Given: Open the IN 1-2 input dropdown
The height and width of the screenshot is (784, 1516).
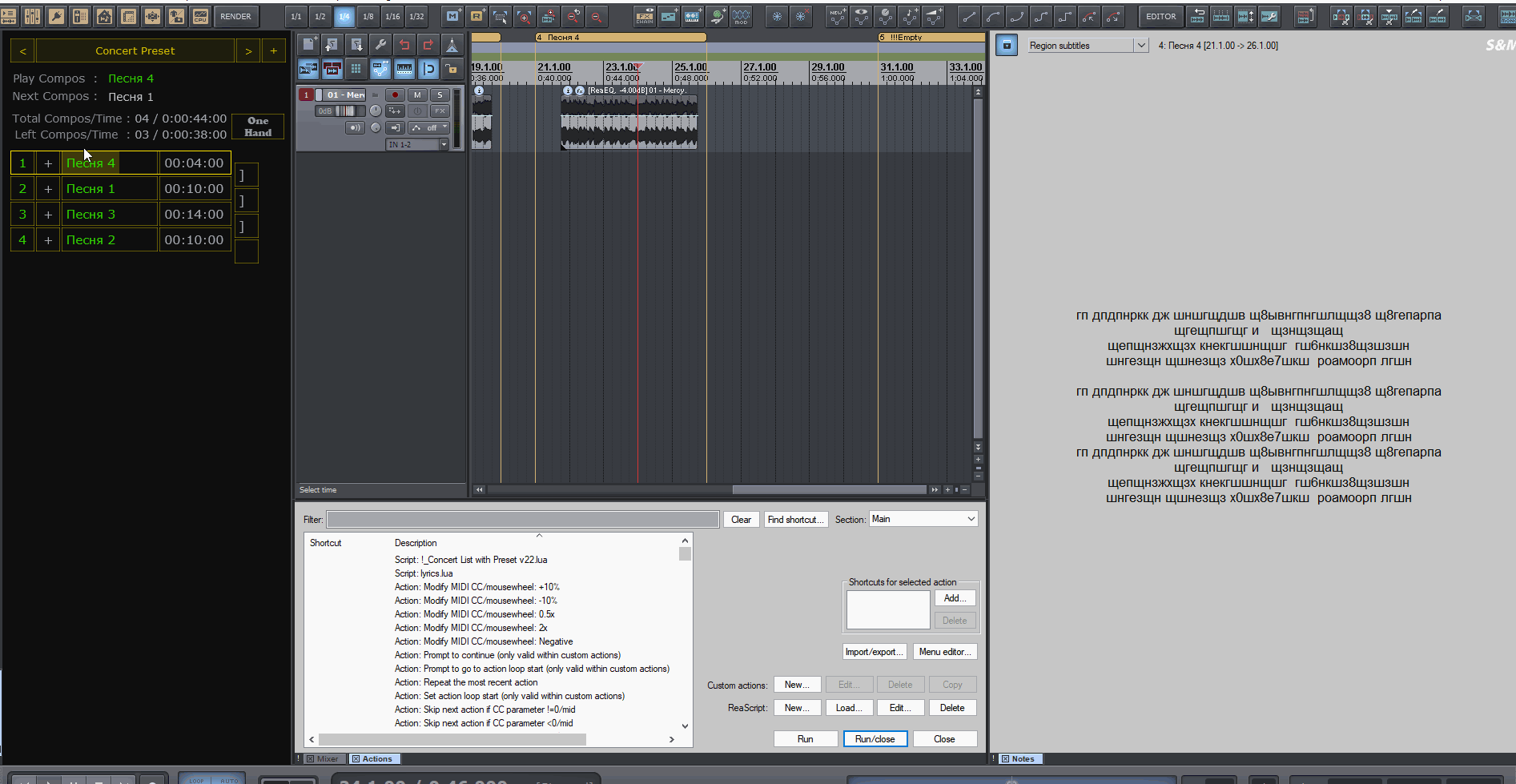Looking at the screenshot, I should coord(417,144).
